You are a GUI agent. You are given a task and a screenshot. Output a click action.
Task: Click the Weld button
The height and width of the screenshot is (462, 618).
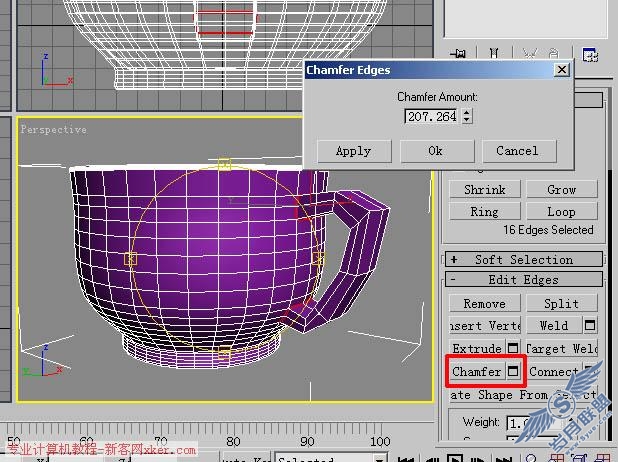point(554,326)
